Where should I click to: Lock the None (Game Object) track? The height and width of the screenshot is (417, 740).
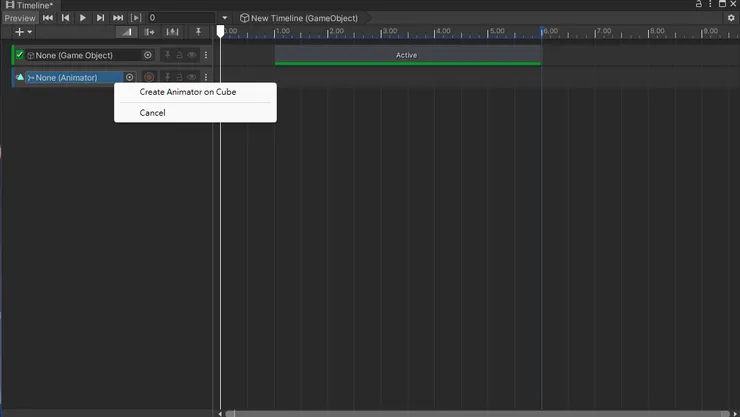(x=179, y=55)
